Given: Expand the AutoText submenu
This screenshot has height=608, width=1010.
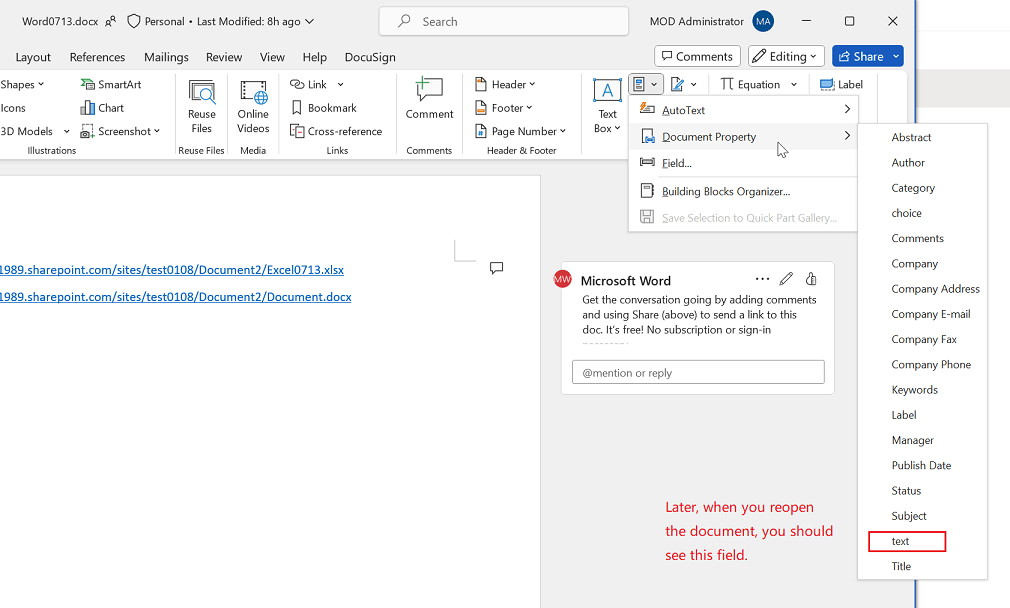Looking at the screenshot, I should click(743, 110).
